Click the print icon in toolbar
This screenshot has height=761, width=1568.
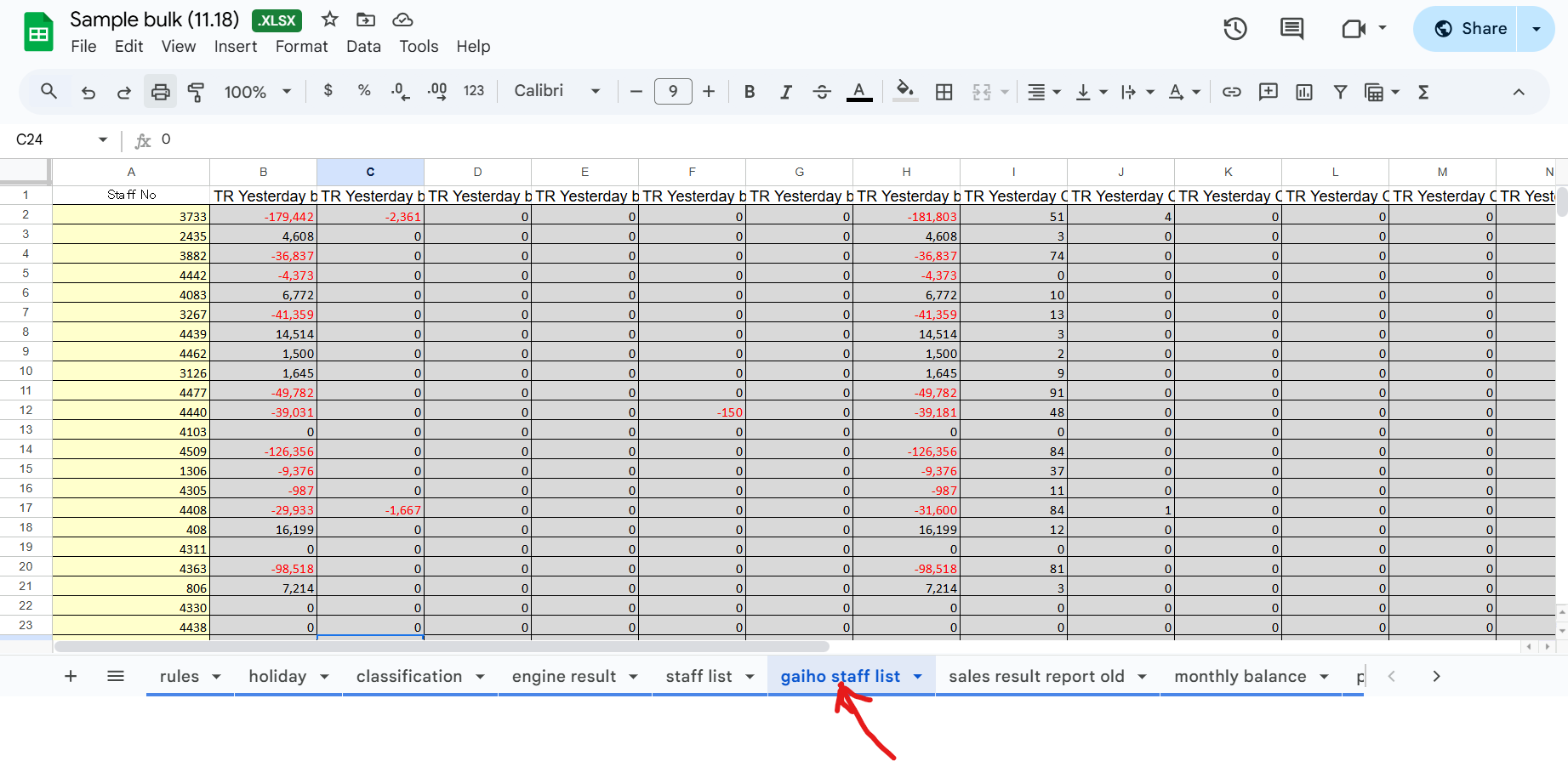click(x=160, y=92)
